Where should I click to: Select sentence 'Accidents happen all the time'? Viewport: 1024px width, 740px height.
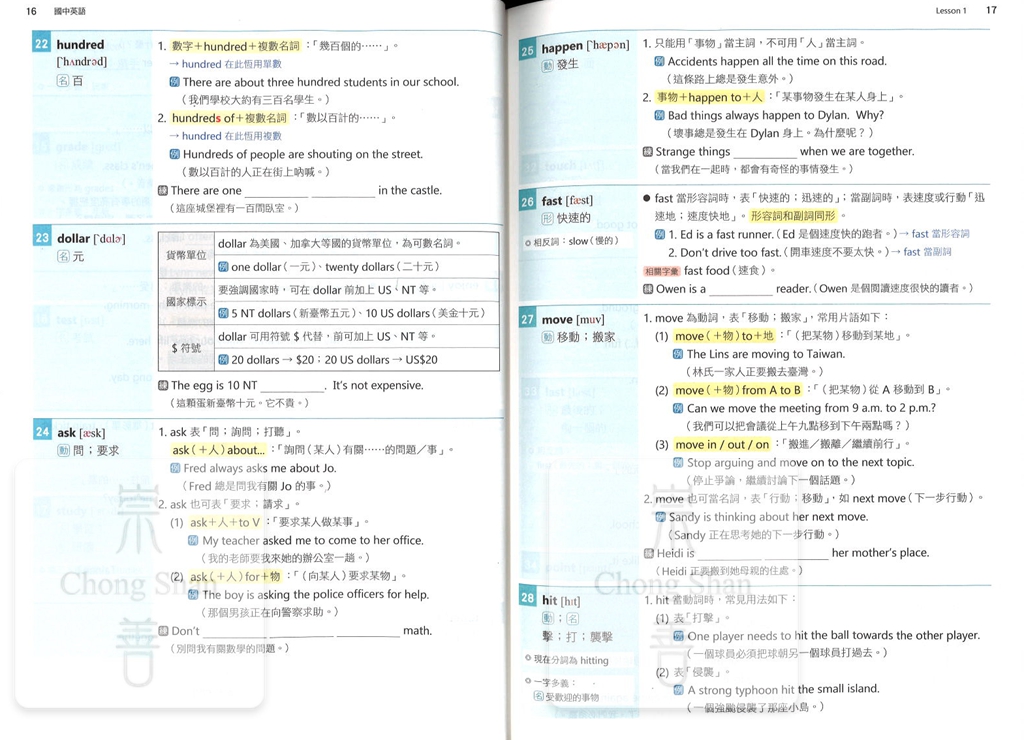tap(777, 61)
